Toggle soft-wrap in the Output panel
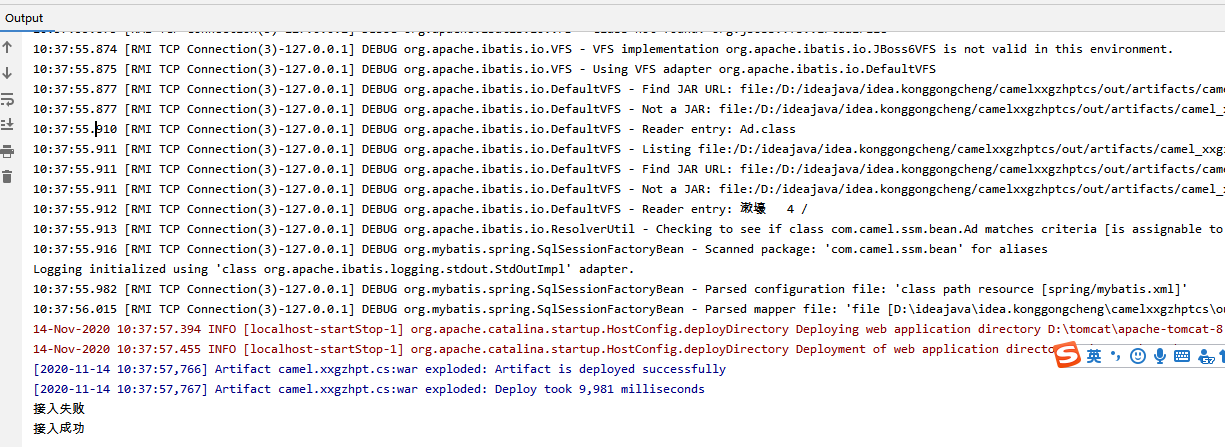The width and height of the screenshot is (1225, 447). pyautogui.click(x=7, y=99)
